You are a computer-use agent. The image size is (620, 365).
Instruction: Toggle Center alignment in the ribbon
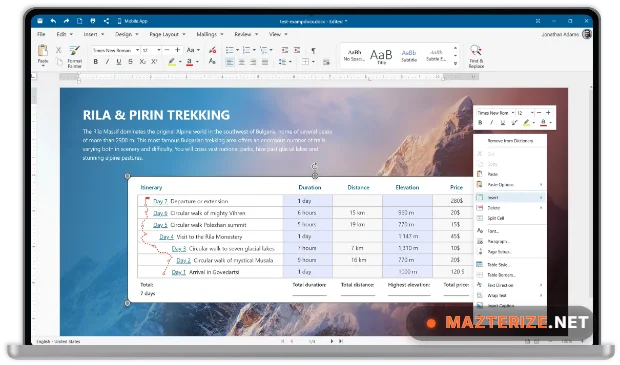pos(242,62)
